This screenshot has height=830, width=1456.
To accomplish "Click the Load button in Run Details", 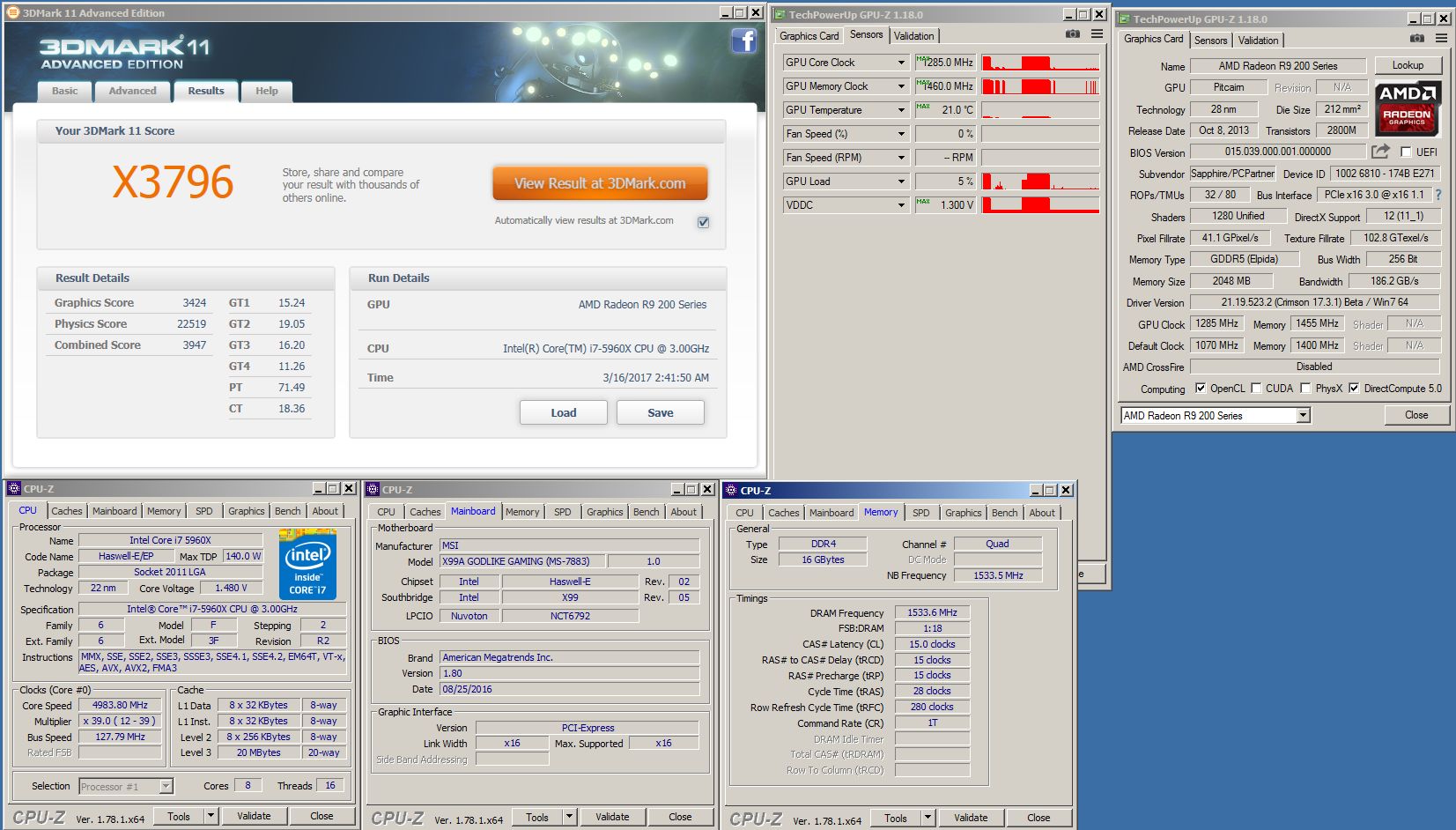I will [x=564, y=412].
